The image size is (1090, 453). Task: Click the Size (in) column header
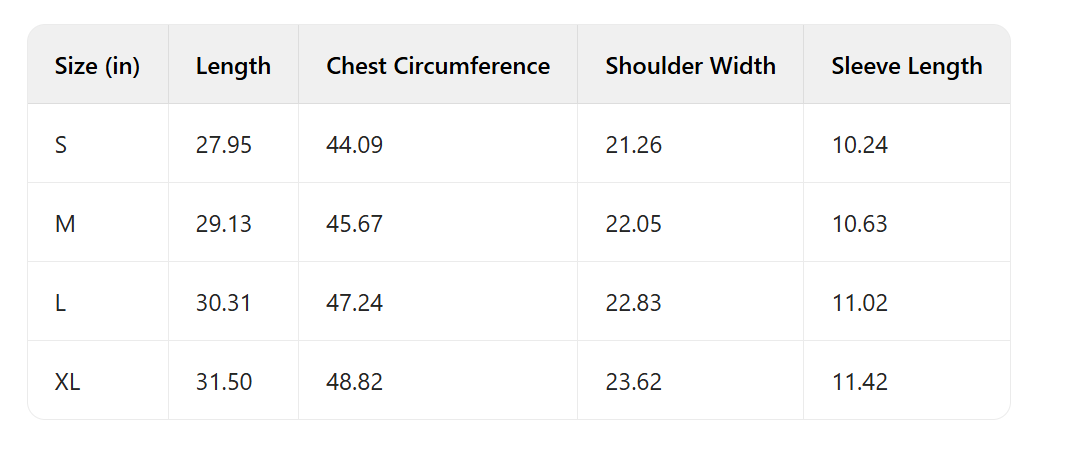[x=97, y=66]
